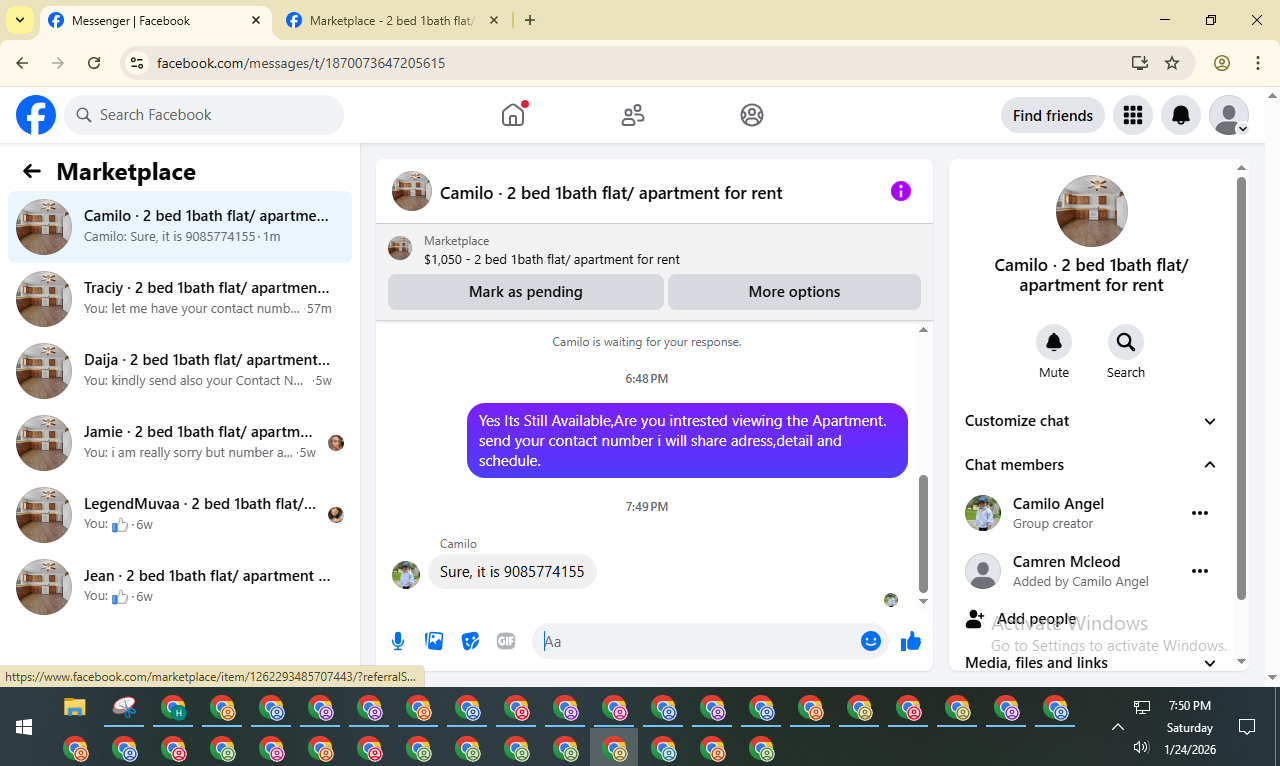The height and width of the screenshot is (766, 1280).
Task: Expand the Customize chat section
Action: pos(1091,421)
